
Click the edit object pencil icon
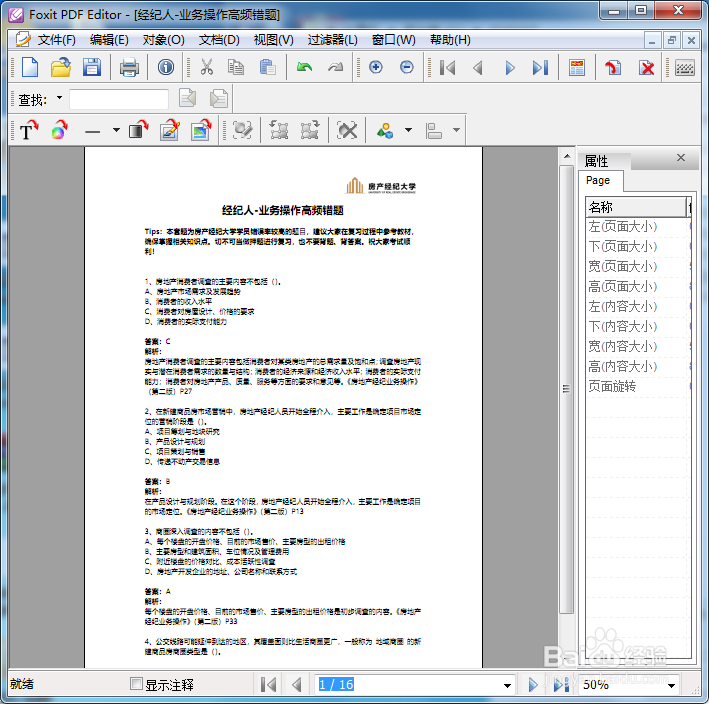(x=170, y=130)
